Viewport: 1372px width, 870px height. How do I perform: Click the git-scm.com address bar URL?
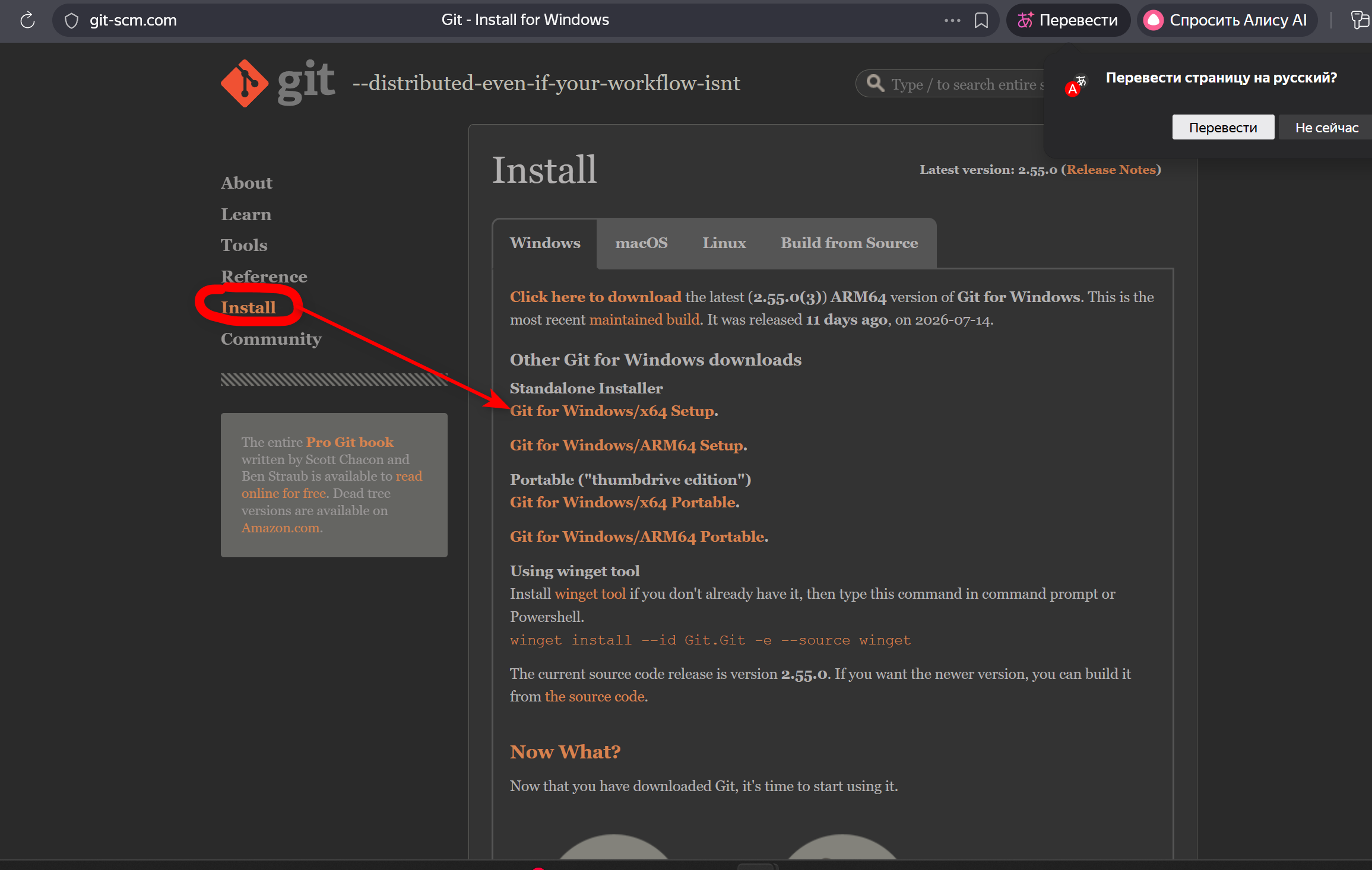(133, 20)
